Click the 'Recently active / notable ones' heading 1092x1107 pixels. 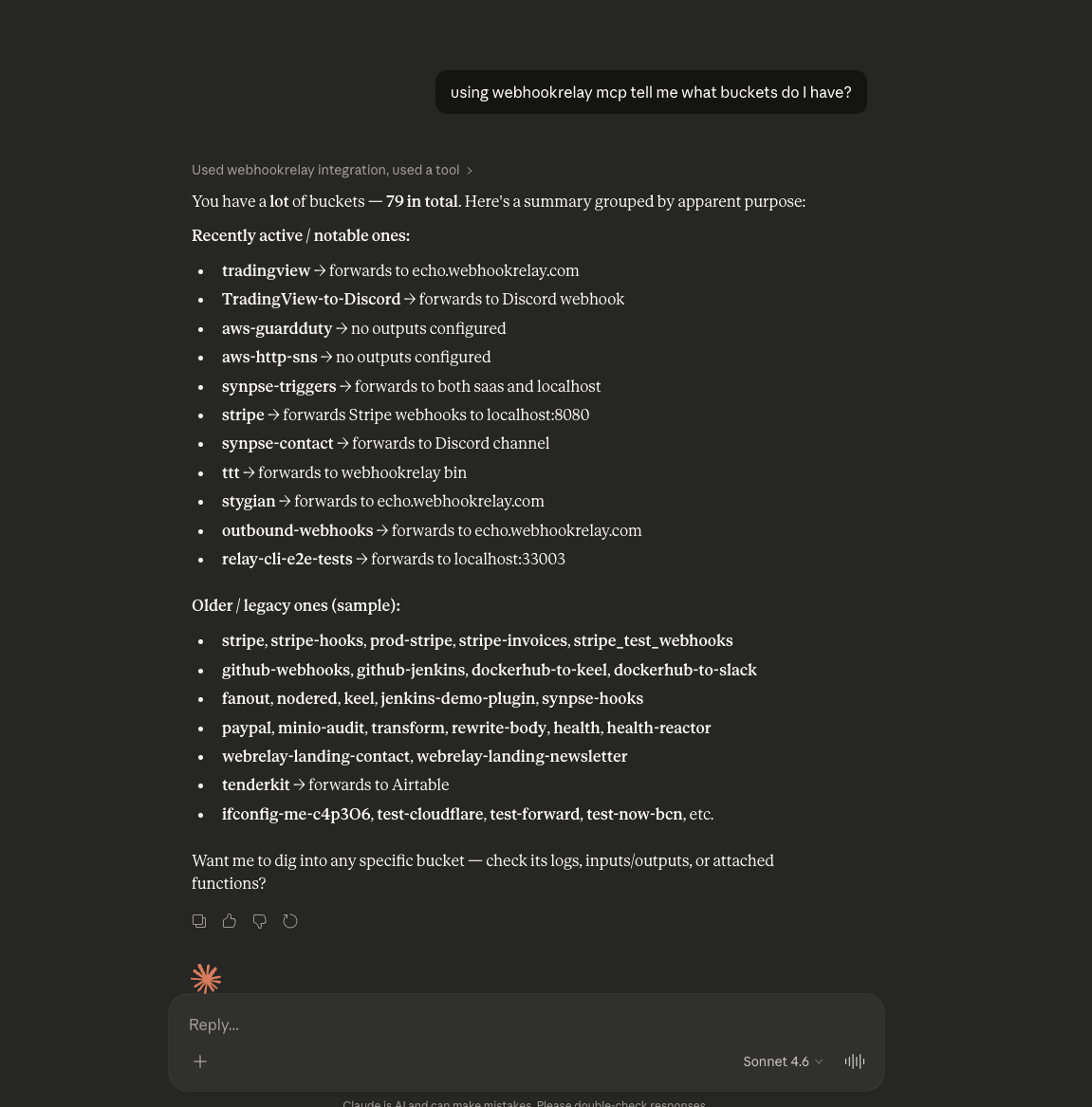301,235
